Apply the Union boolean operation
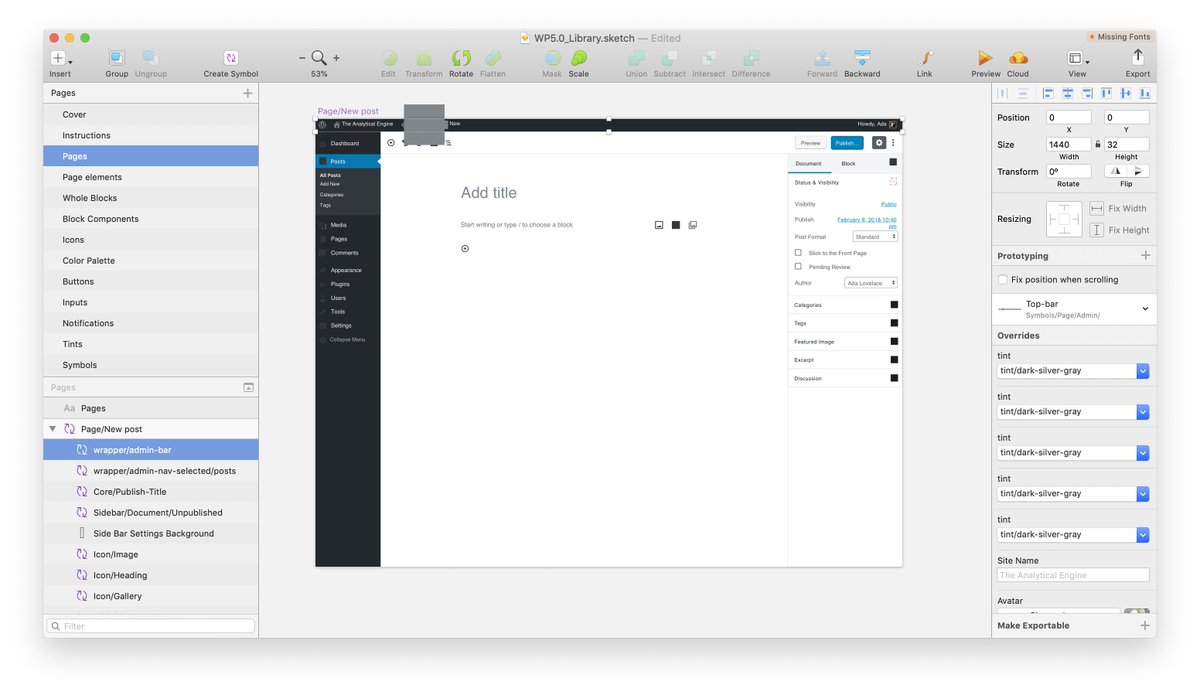The image size is (1200, 695). (636, 60)
